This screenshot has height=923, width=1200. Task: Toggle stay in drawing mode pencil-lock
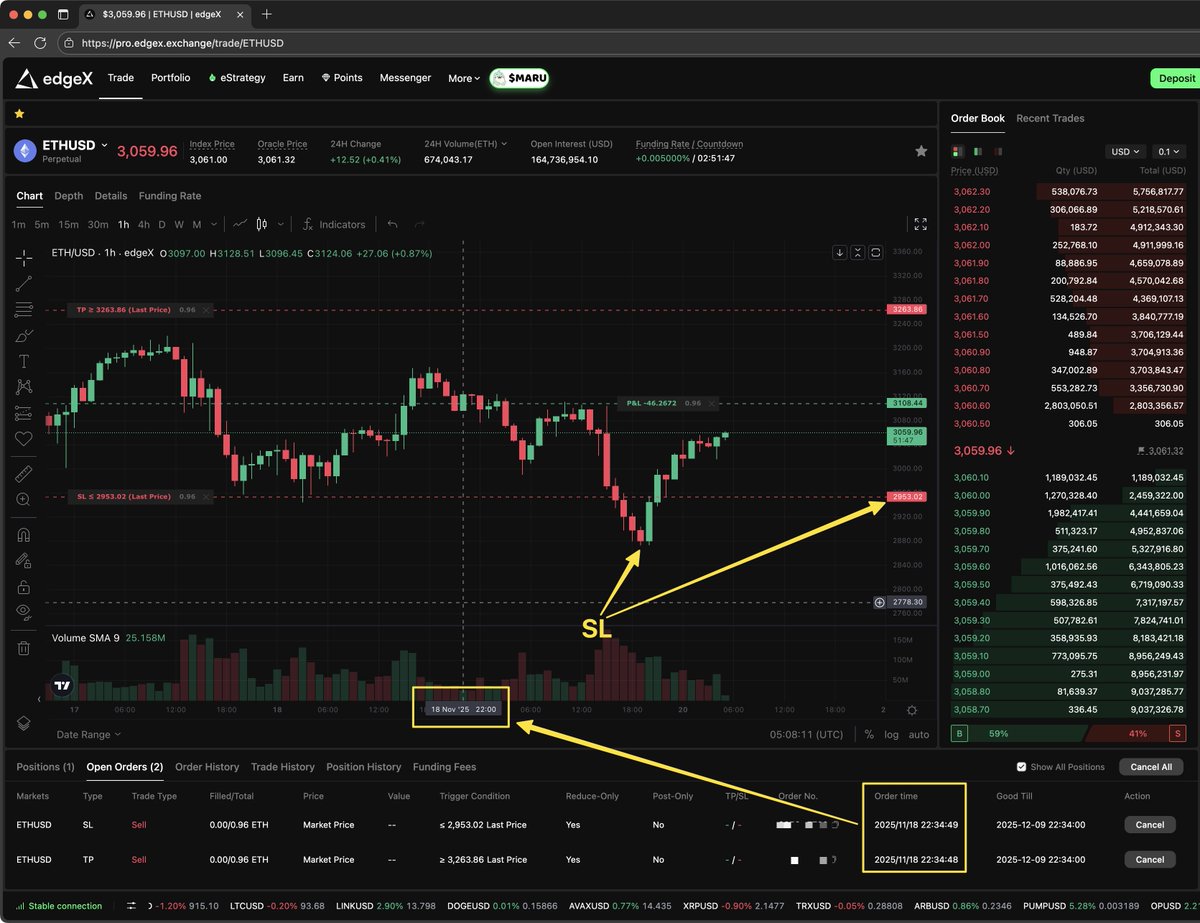[x=24, y=561]
